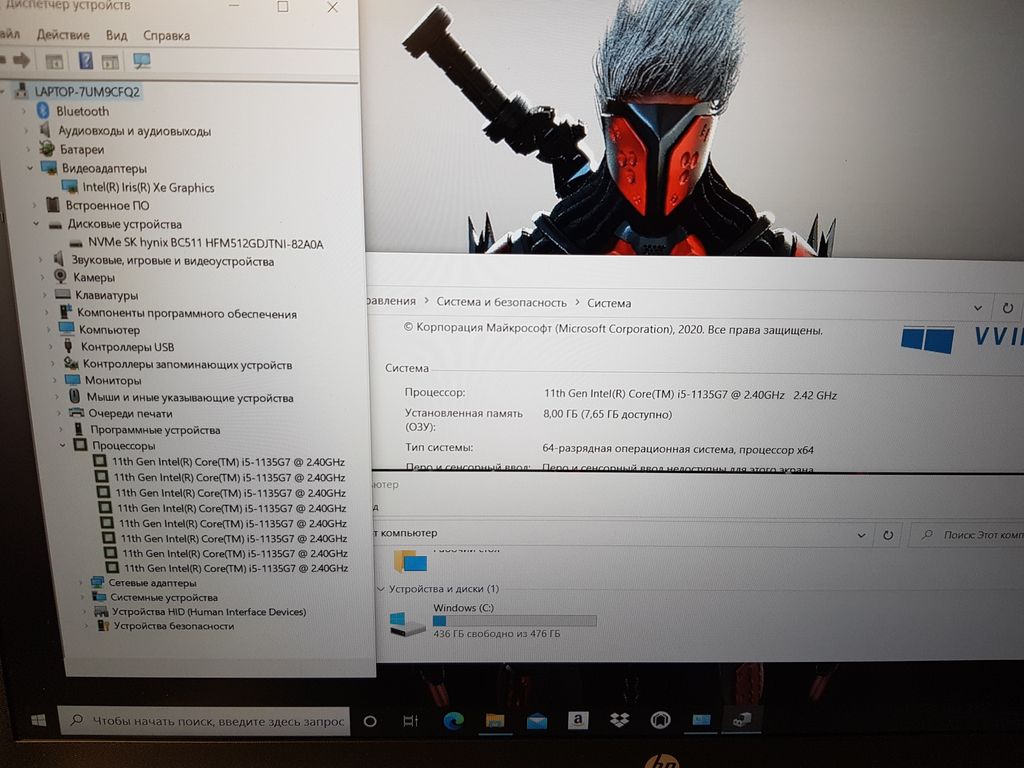Click the refresh button in the Explorer address bar
The image size is (1024, 768).
[887, 535]
